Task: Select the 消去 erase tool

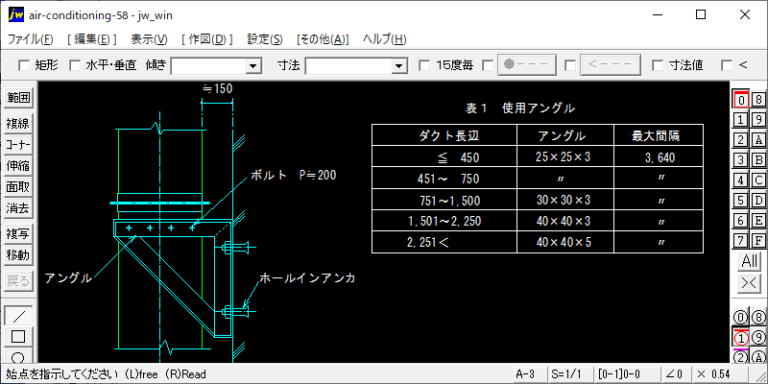Action: click(19, 209)
